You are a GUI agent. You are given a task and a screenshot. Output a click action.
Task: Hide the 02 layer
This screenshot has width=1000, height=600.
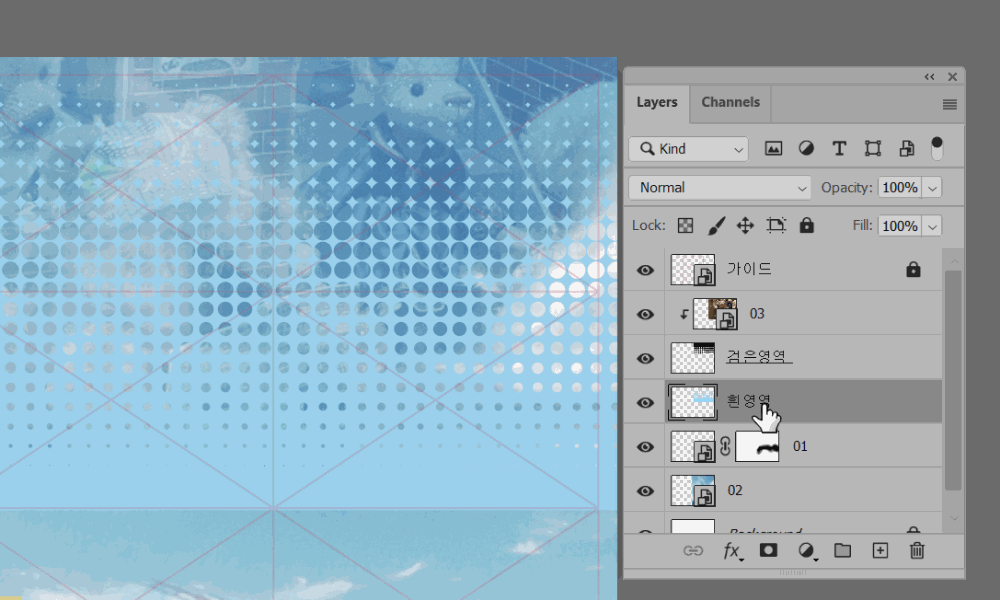(645, 491)
